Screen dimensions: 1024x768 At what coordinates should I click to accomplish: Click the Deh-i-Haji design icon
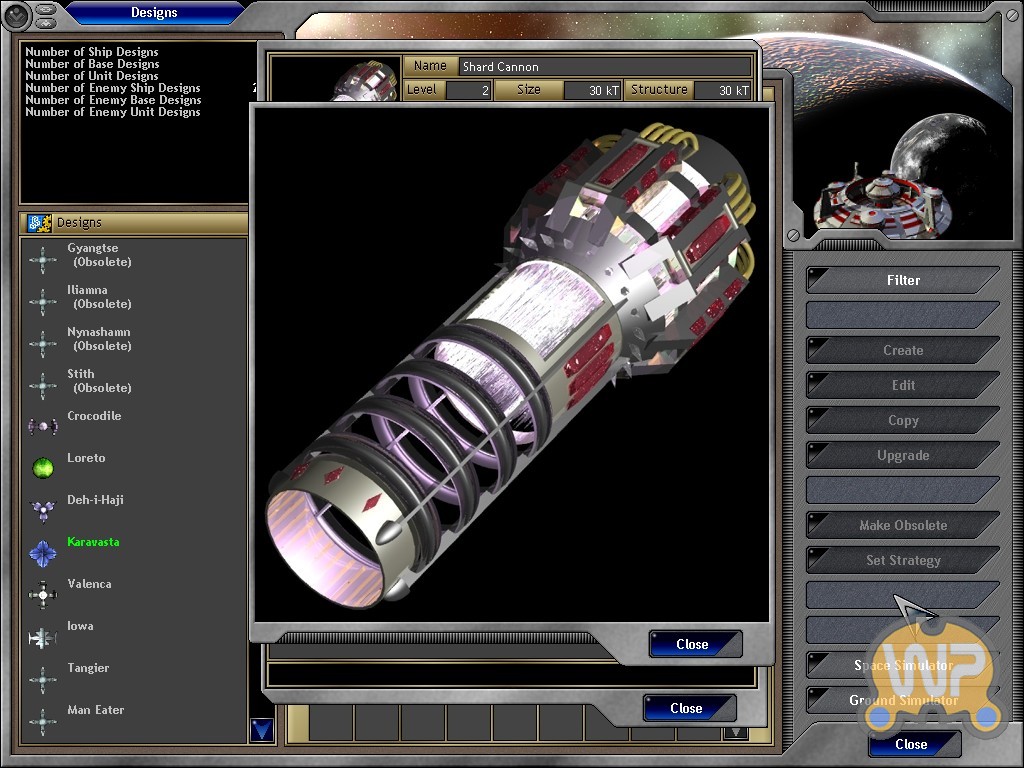coord(42,510)
